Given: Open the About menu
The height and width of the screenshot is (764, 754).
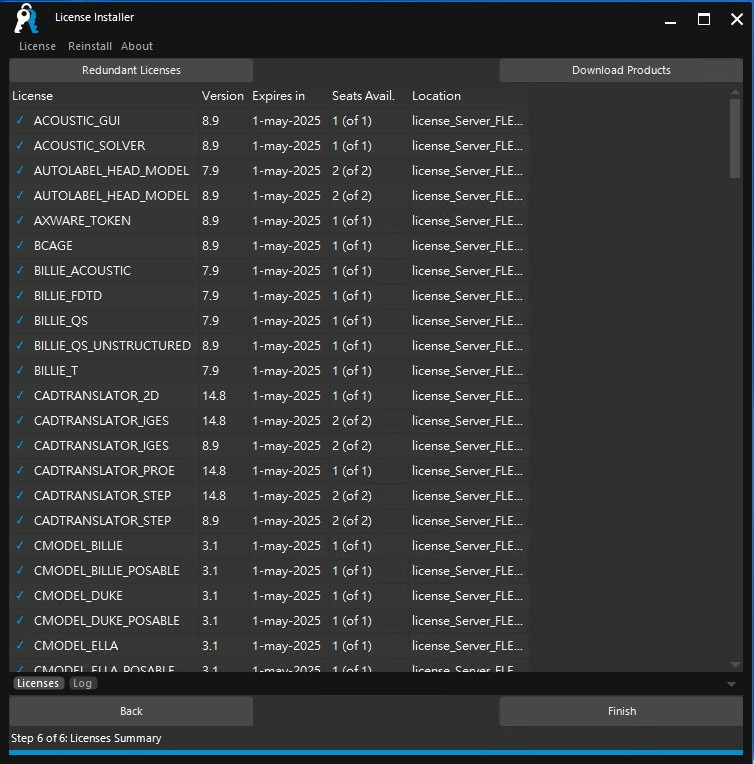Looking at the screenshot, I should point(137,46).
